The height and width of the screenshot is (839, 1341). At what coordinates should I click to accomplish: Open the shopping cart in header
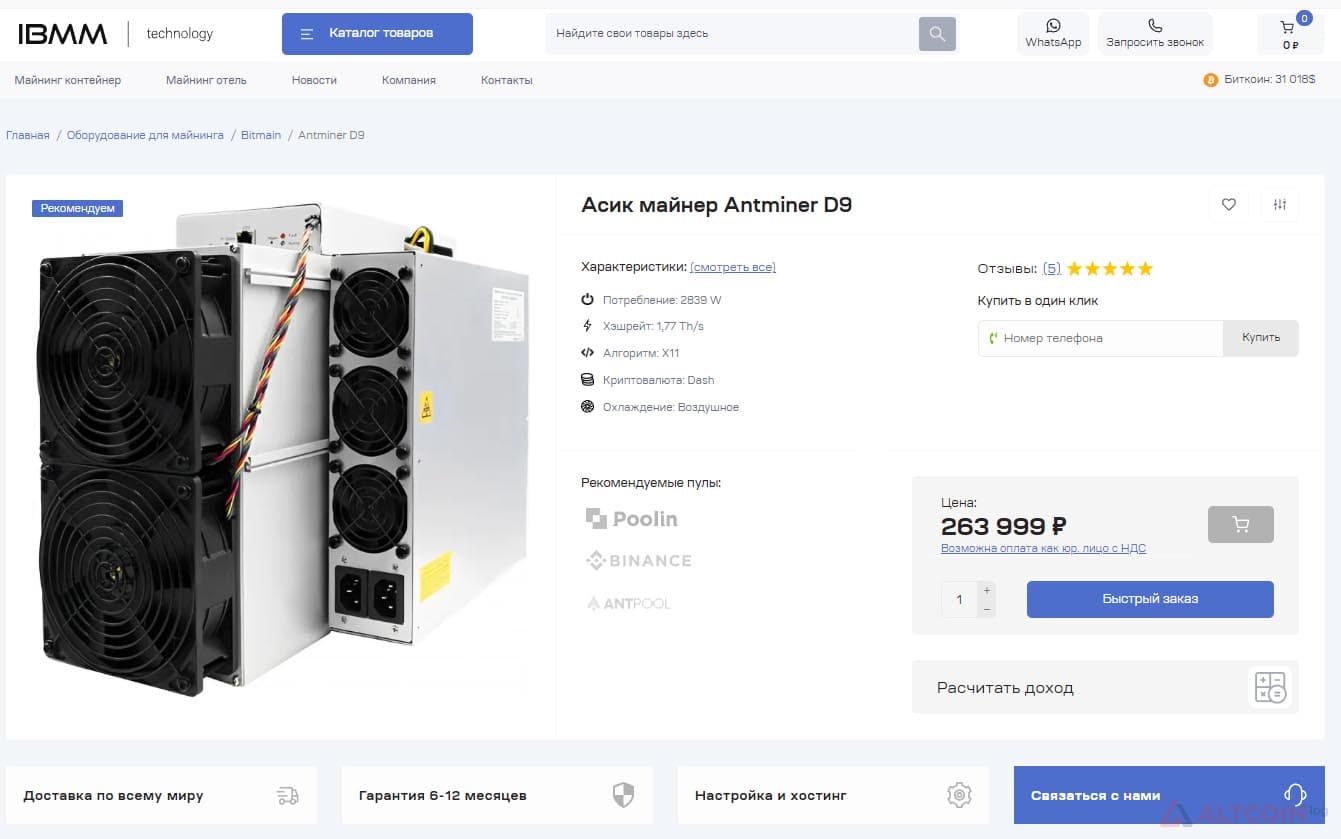(1290, 34)
